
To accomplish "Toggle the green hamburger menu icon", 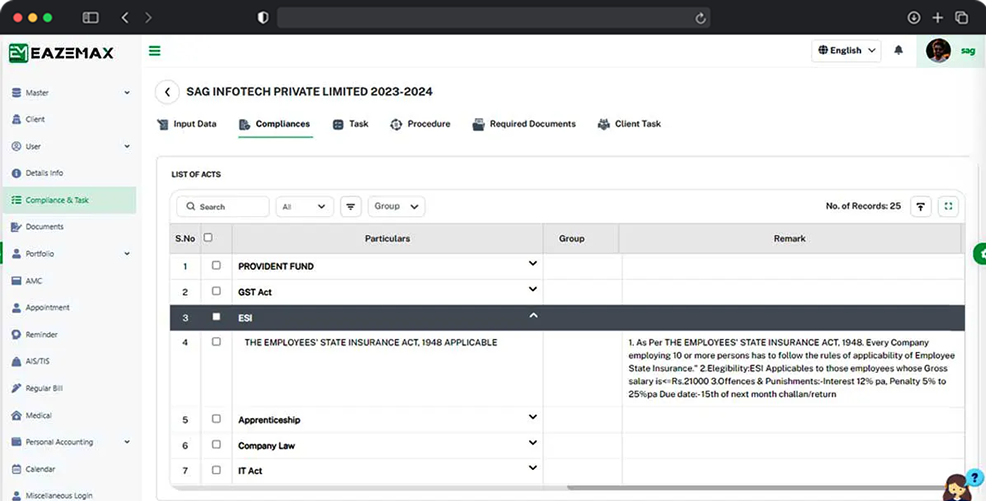I will [x=155, y=51].
